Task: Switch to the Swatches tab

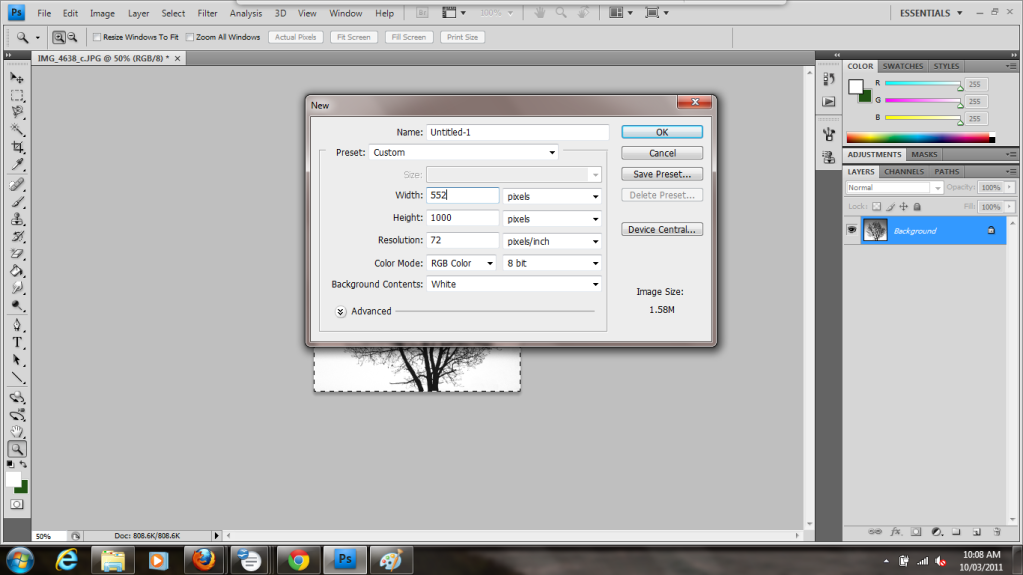Action: click(x=903, y=66)
